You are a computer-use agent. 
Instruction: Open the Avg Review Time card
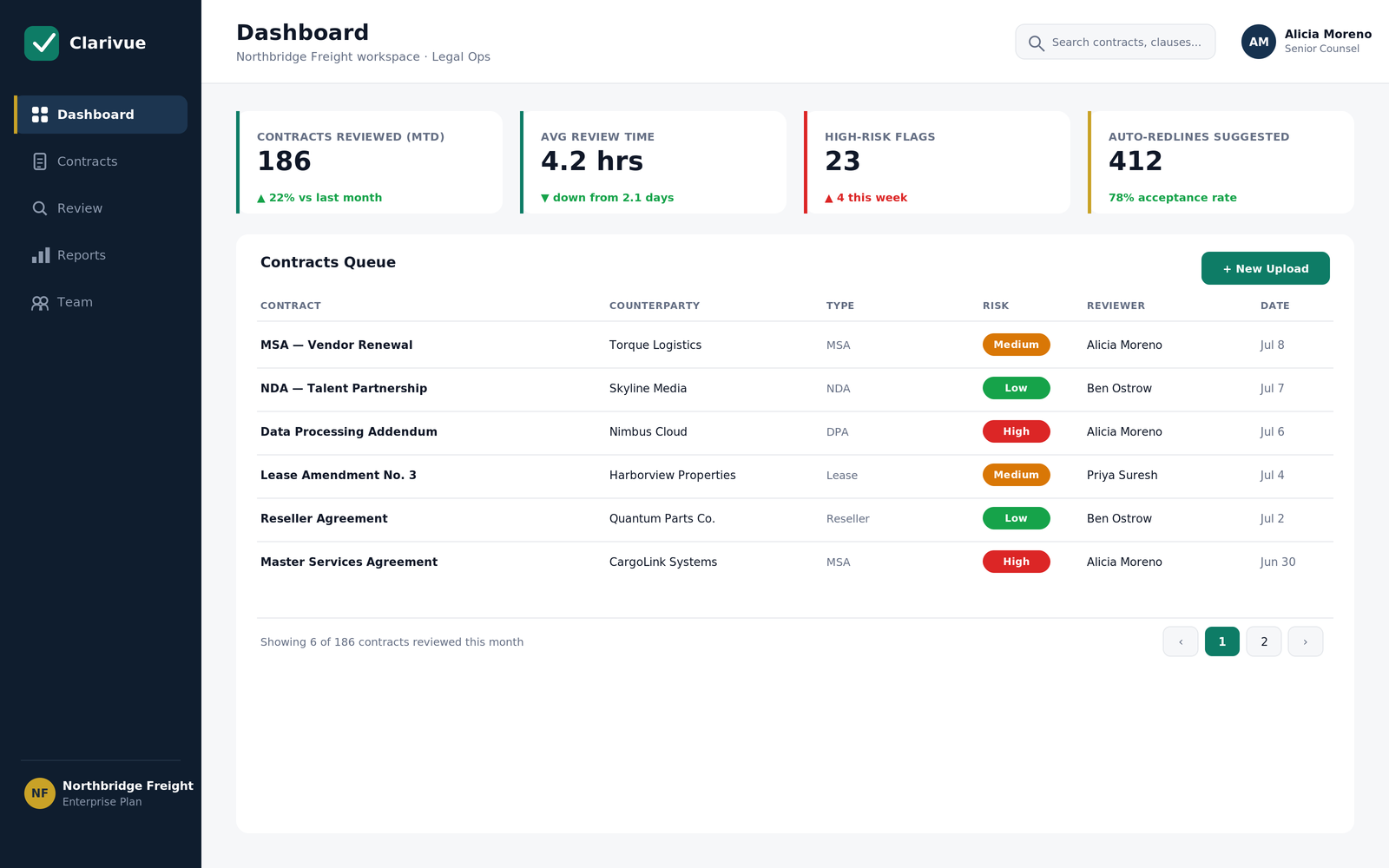[654, 162]
